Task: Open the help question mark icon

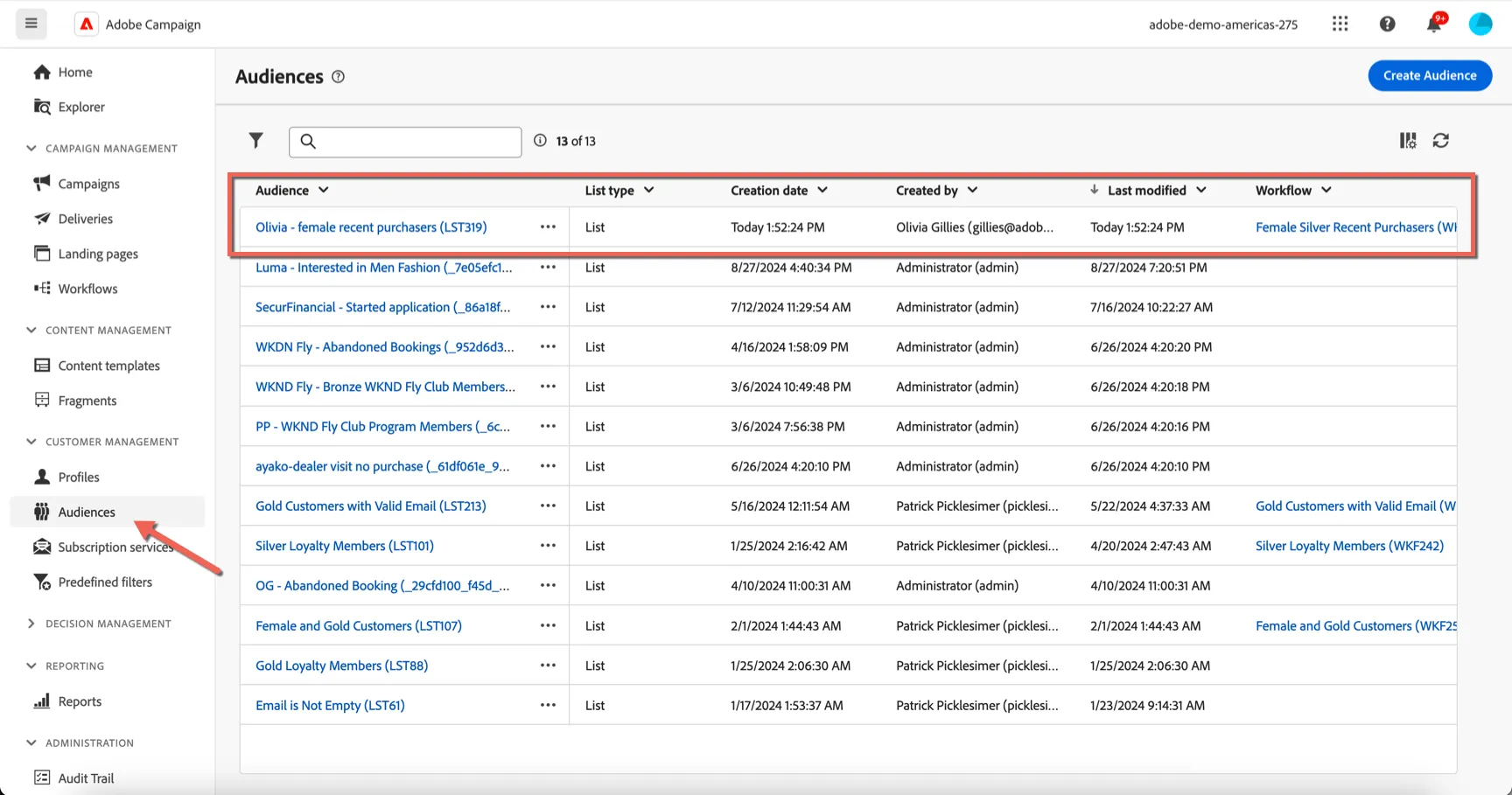Action: pyautogui.click(x=1388, y=24)
